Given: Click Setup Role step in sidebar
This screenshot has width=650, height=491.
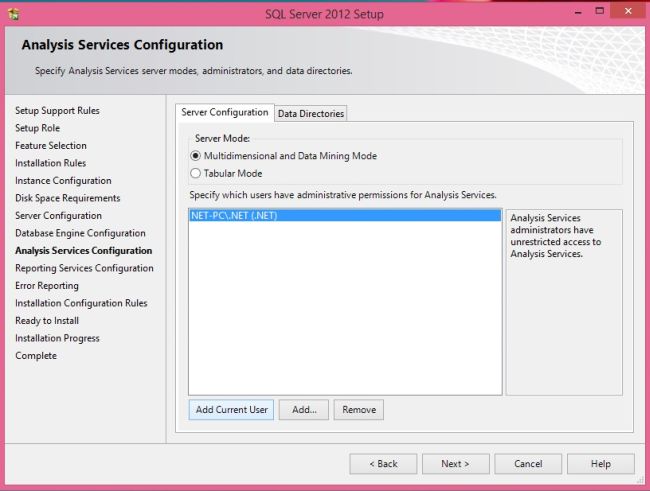Looking at the screenshot, I should coord(37,128).
